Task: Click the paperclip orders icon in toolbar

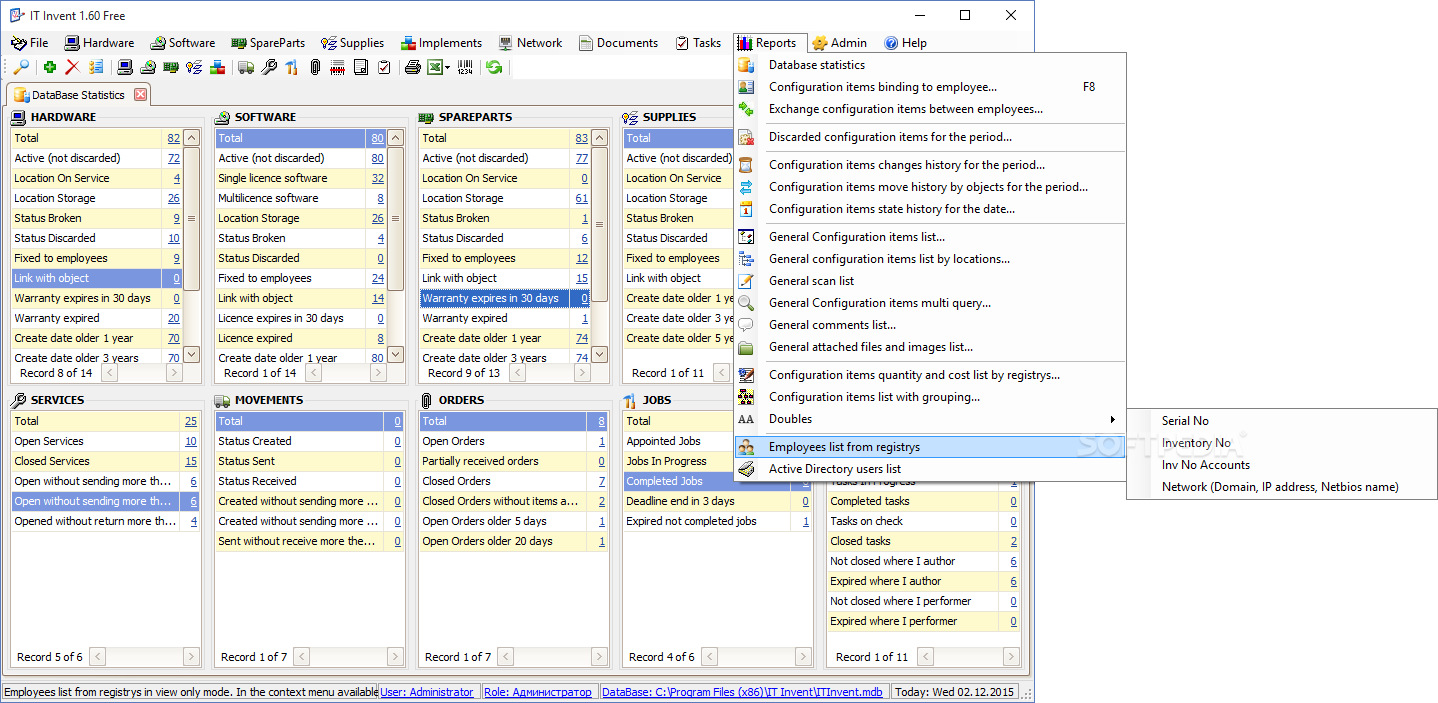Action: coord(315,67)
